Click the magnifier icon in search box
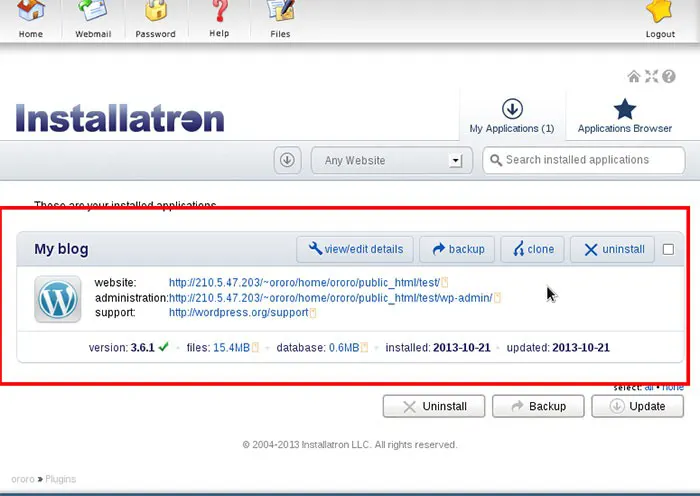The width and height of the screenshot is (700, 496). point(496,160)
